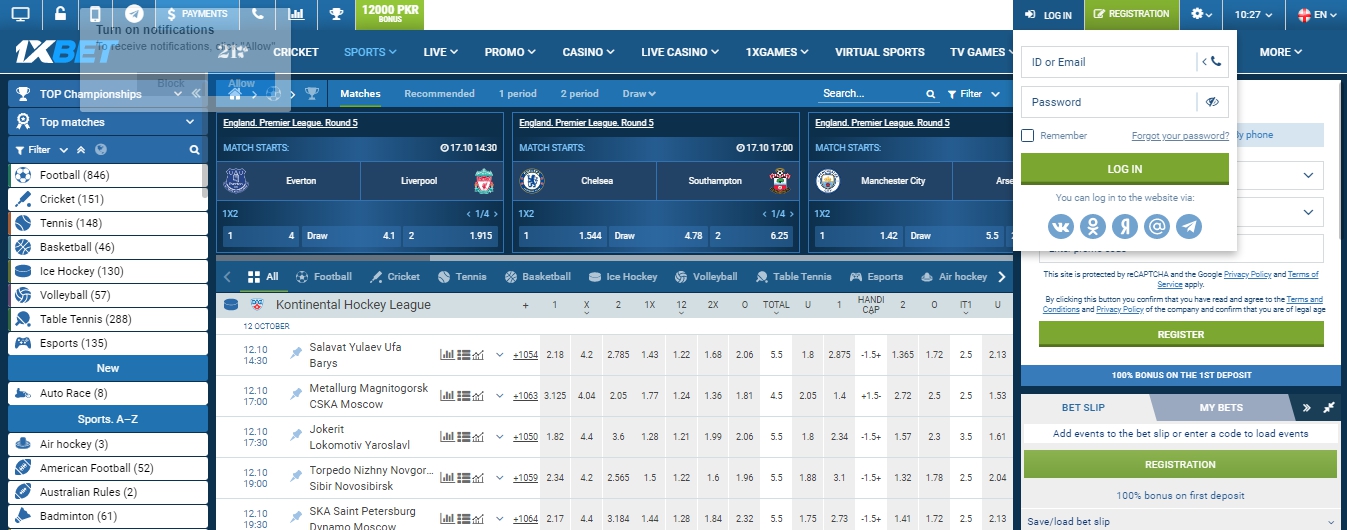The height and width of the screenshot is (530, 1347).
Task: Bet on Everton win at odds 4
Action: (x=260, y=236)
